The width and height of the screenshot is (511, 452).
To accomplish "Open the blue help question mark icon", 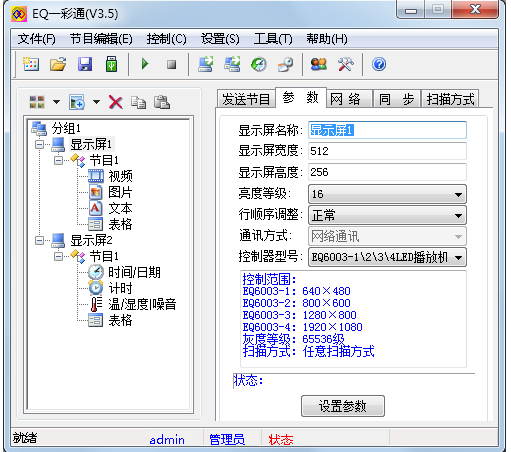I will [379, 64].
